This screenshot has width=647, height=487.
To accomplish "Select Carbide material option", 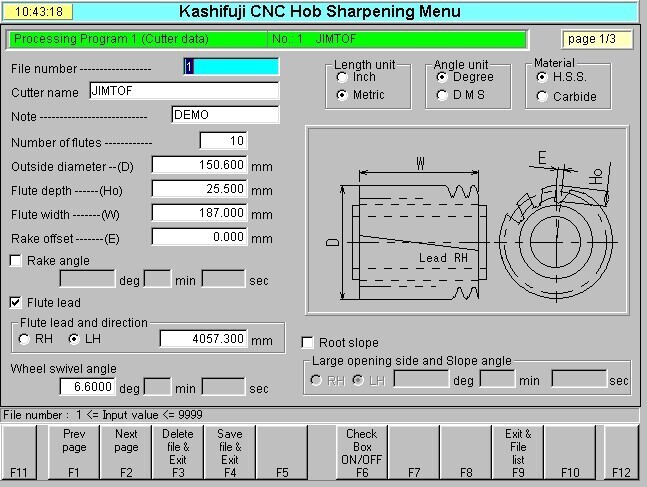I will pos(542,97).
